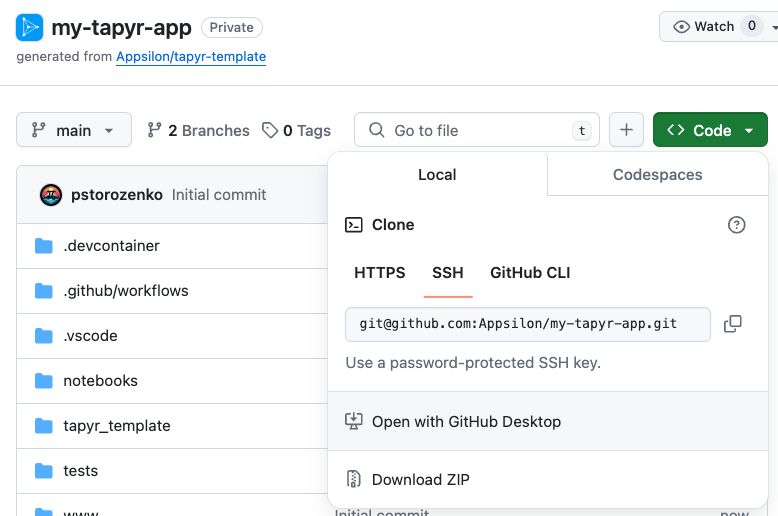Click the .devcontainer folder icon
Screen dimensions: 778x516
tap(44, 246)
